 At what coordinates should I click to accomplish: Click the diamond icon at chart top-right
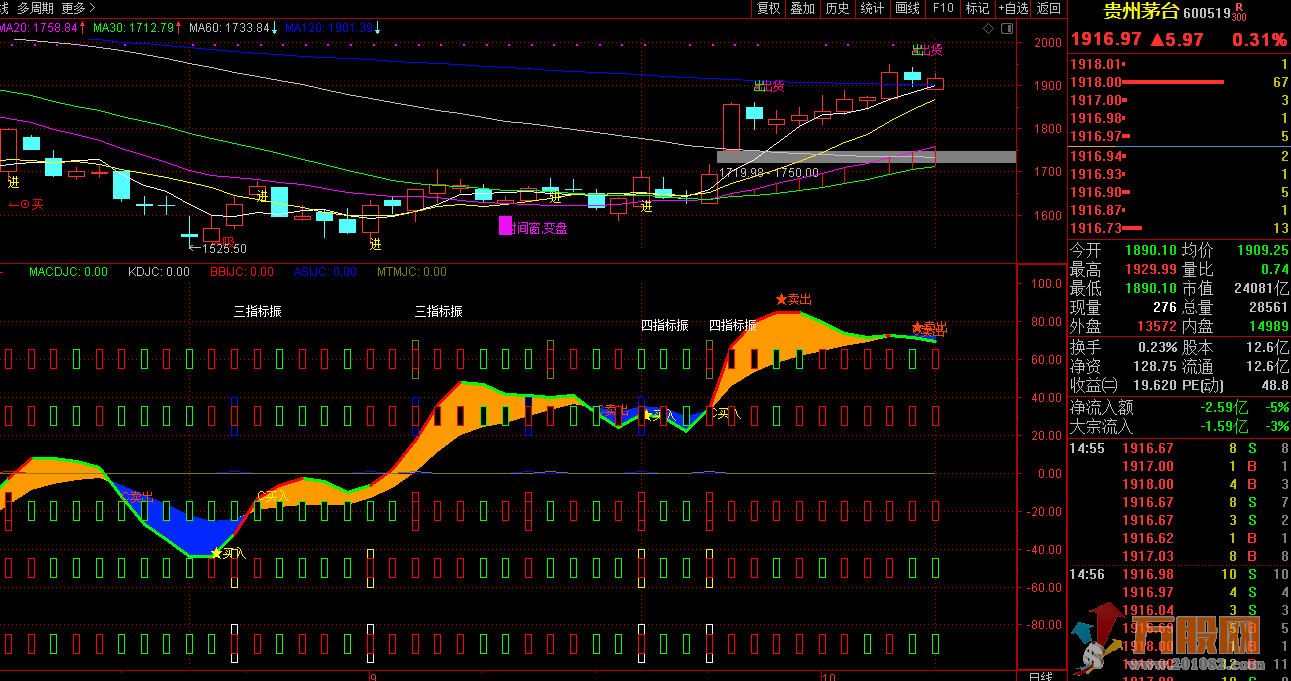[989, 29]
